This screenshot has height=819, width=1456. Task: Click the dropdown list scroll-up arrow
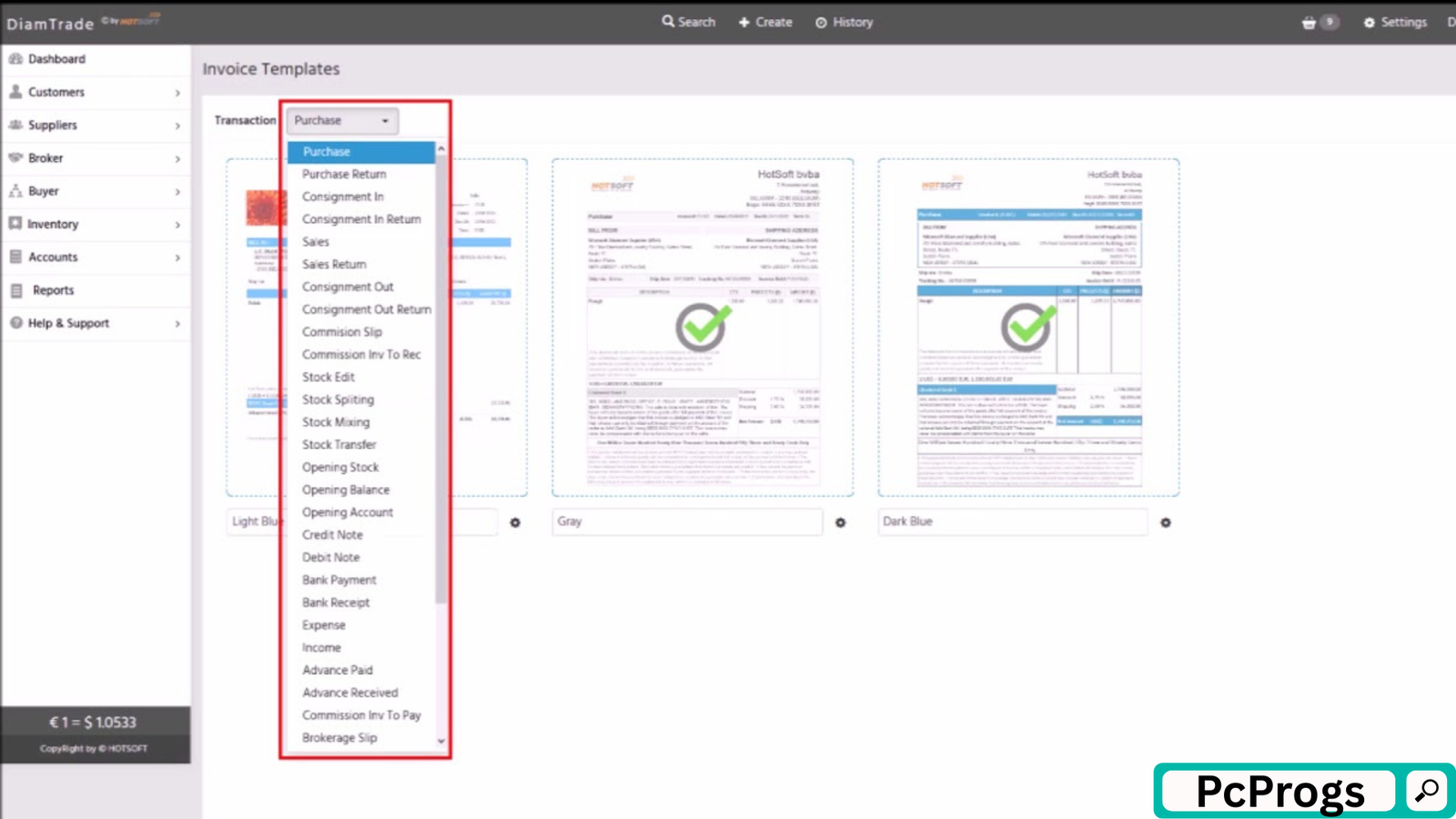click(441, 148)
